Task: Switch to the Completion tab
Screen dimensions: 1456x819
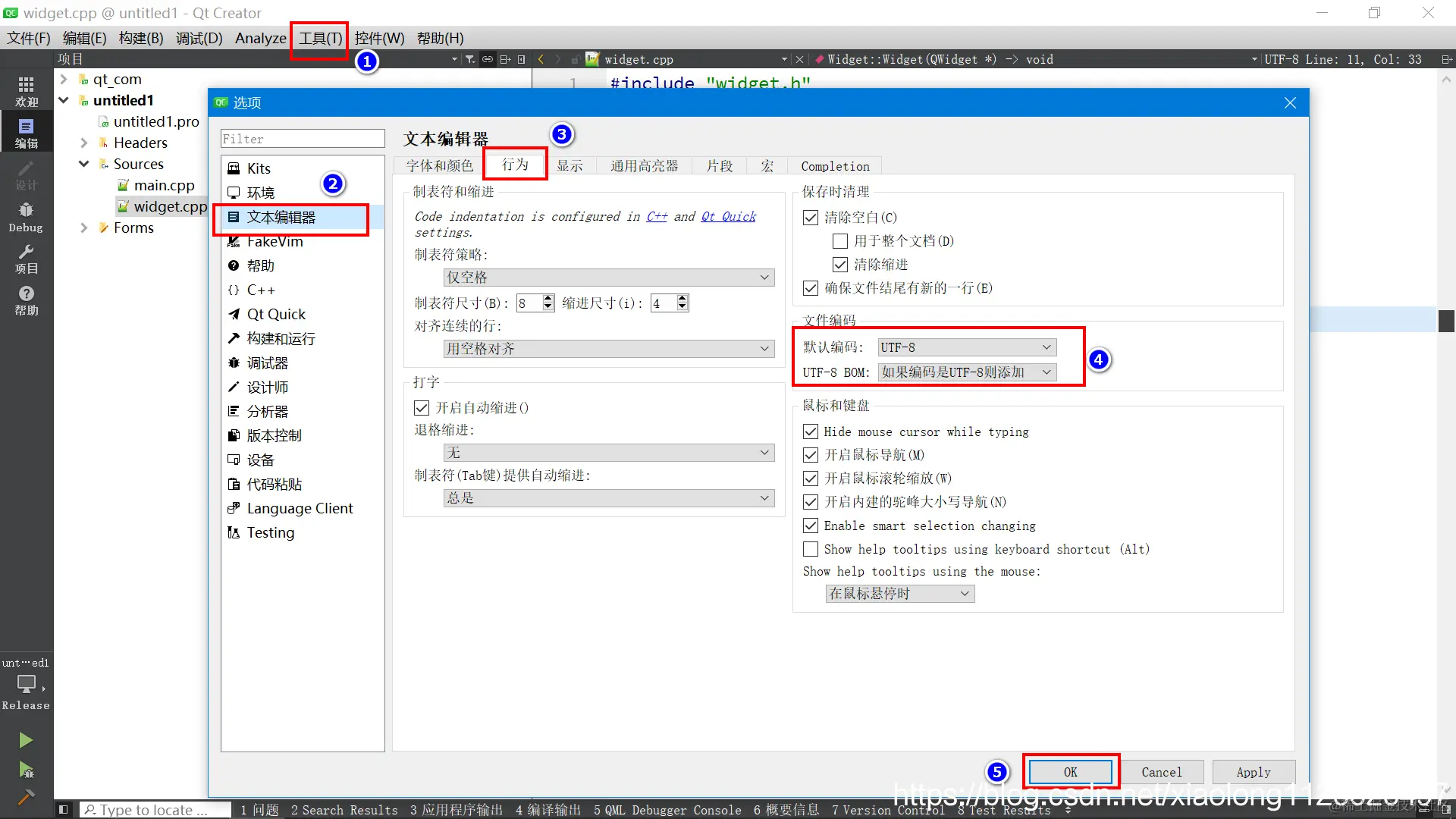Action: pos(835,166)
